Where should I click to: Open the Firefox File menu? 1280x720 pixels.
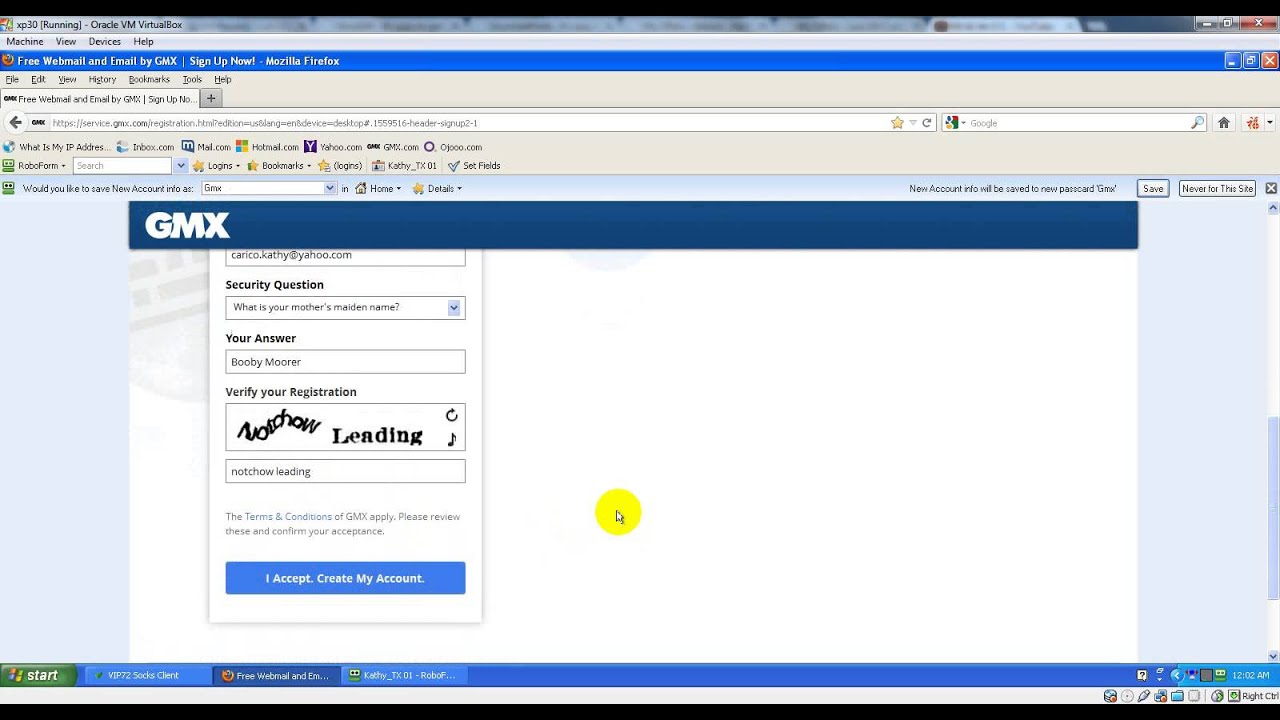coord(12,79)
